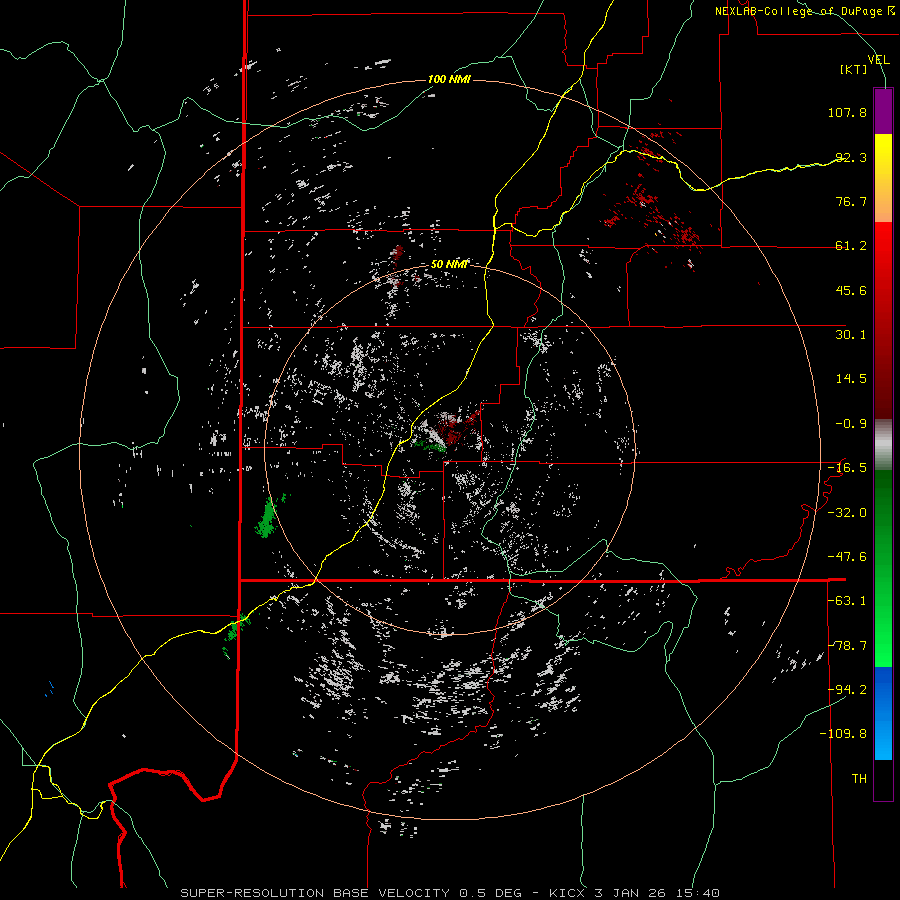900x900 pixels.
Task: Click the VEL legend title
Action: pyautogui.click(x=878, y=59)
